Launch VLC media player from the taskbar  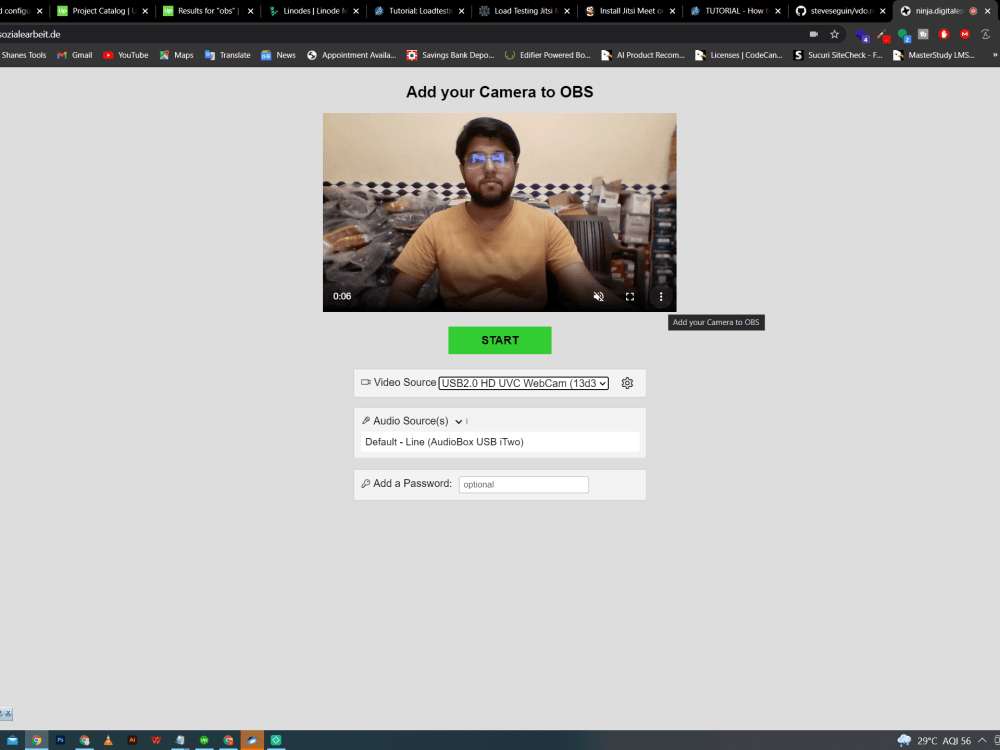pyautogui.click(x=108, y=740)
